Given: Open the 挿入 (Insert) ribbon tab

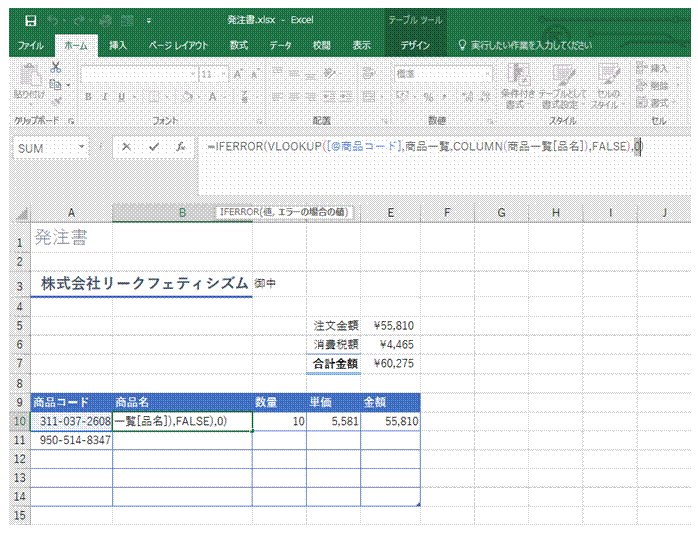Looking at the screenshot, I should click(x=118, y=45).
